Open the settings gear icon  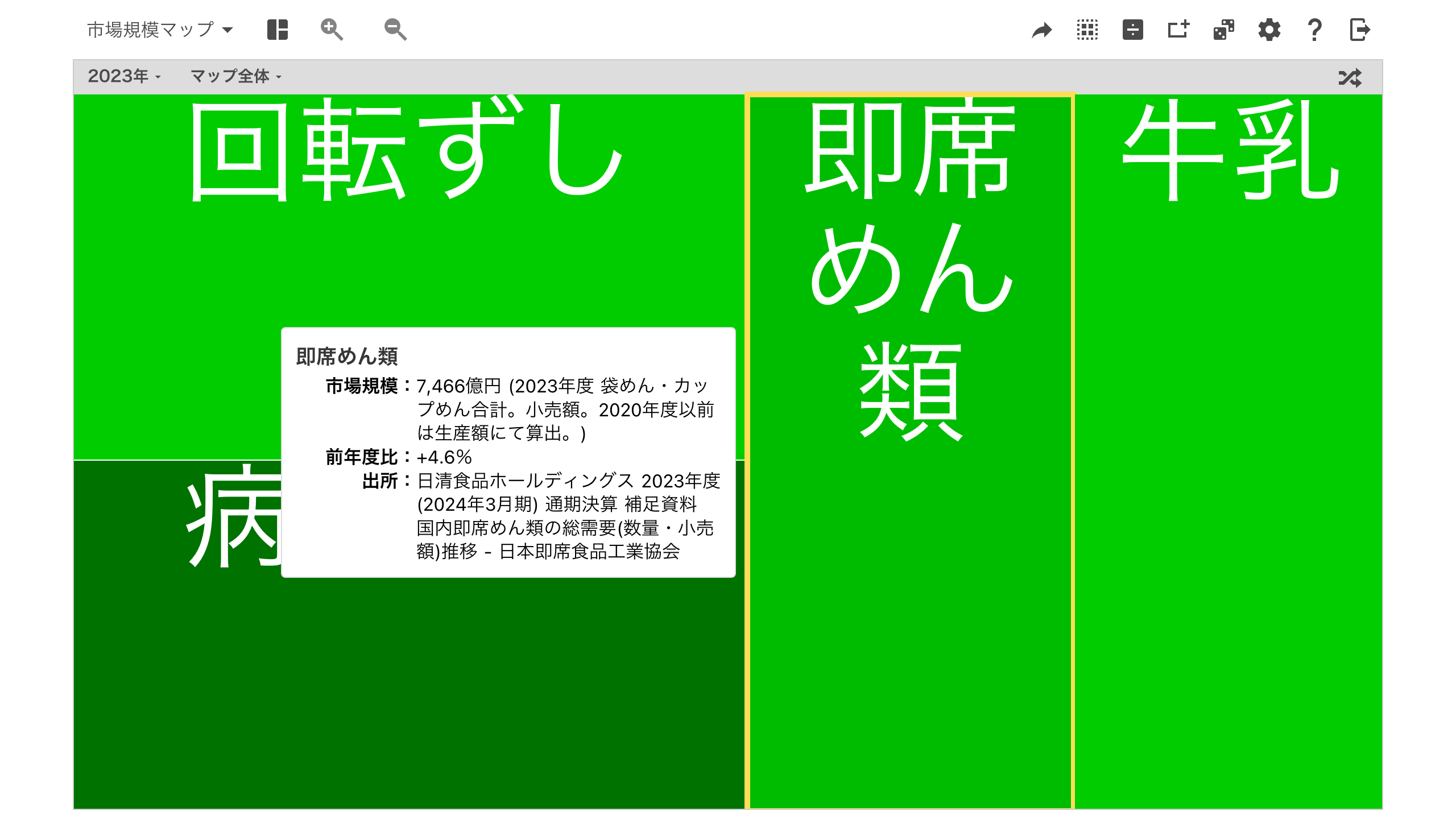[1269, 30]
